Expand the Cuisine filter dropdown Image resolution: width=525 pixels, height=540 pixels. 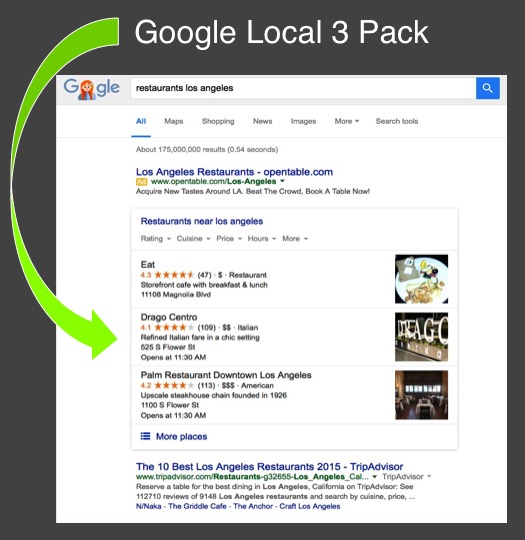point(193,239)
